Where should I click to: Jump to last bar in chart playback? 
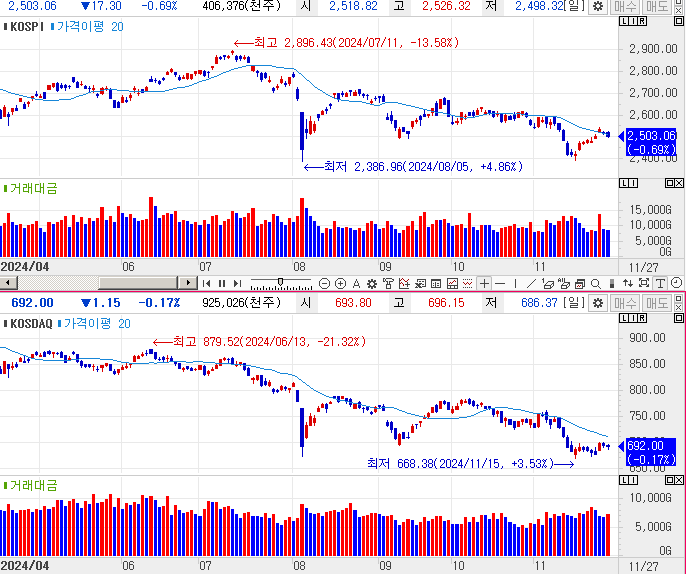(x=238, y=284)
